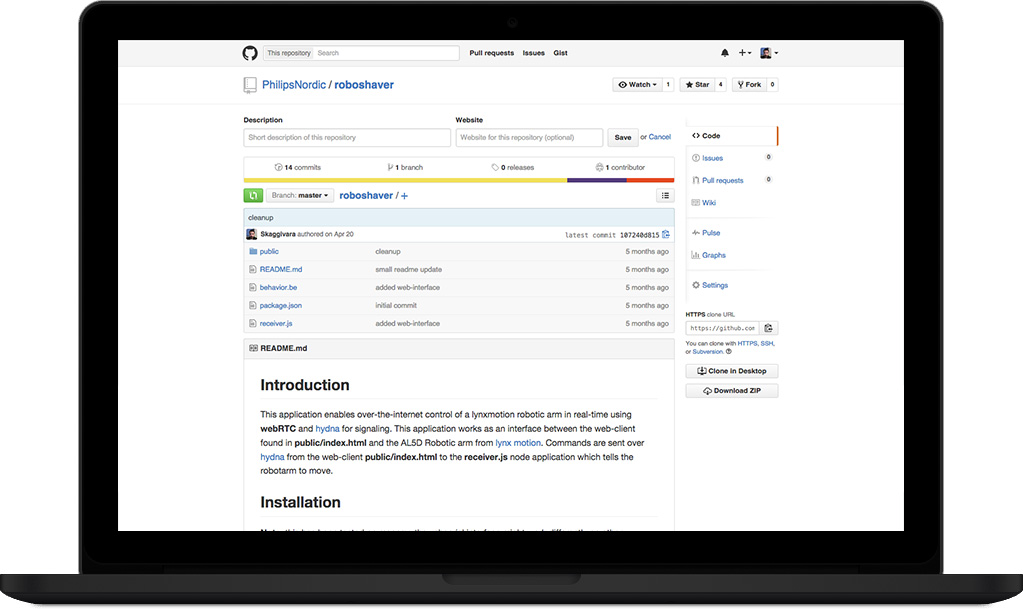The image size is (1023, 609).
Task: Click the GitHub Octocat logo
Action: click(x=250, y=53)
